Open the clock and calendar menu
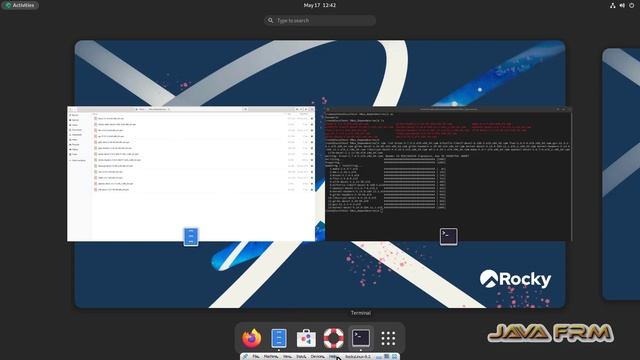640x360 pixels. tap(320, 5)
